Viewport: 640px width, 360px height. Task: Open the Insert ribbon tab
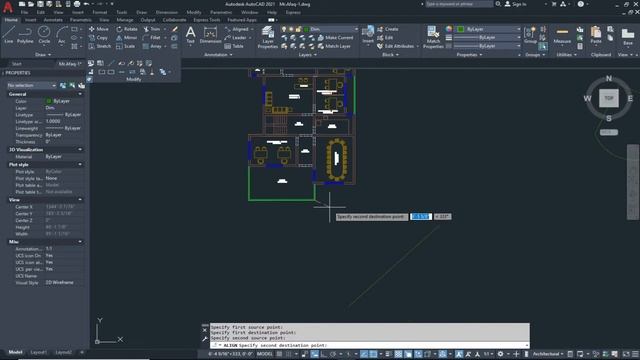(31, 20)
